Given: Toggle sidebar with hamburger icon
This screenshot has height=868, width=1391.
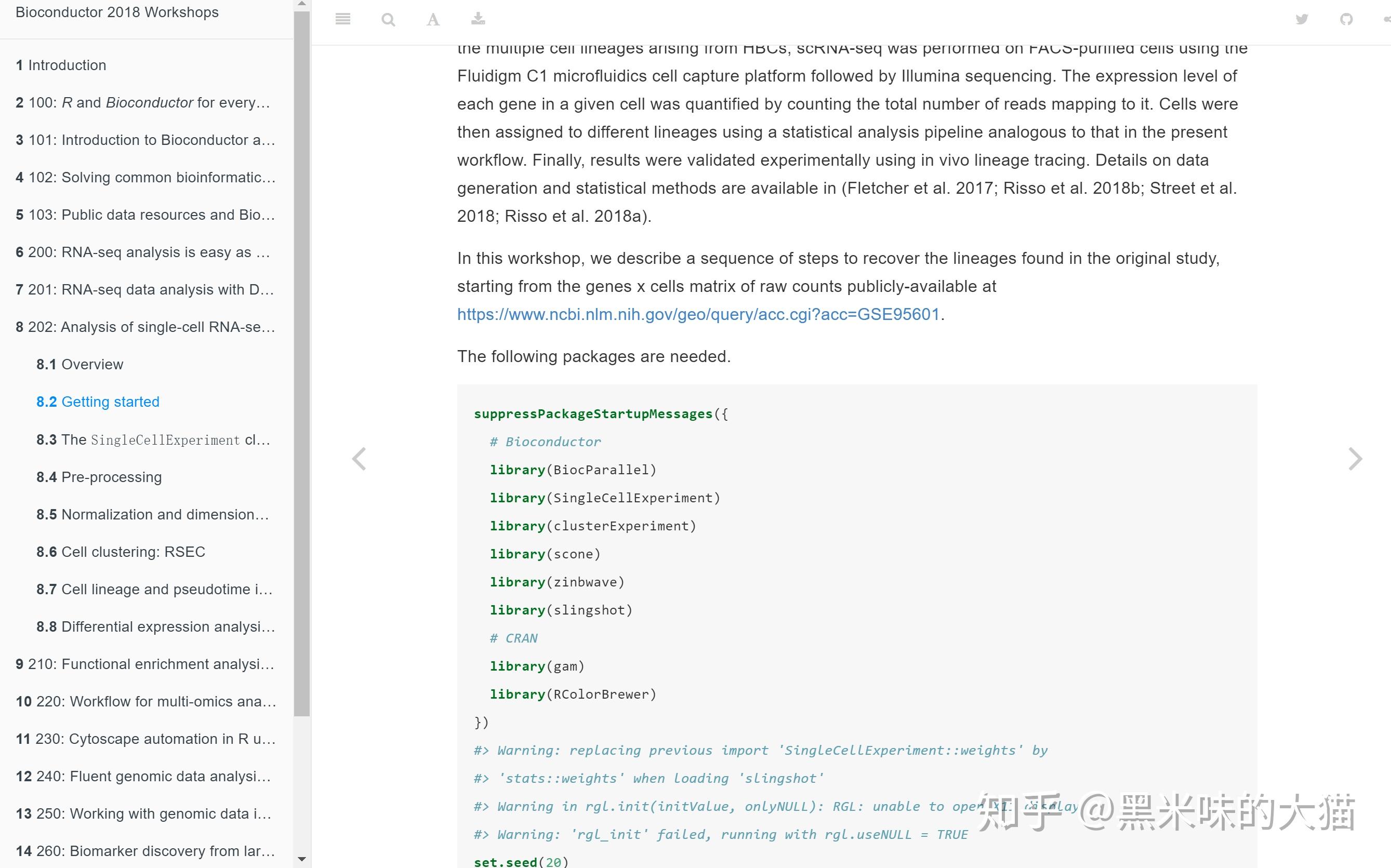Looking at the screenshot, I should click(343, 20).
